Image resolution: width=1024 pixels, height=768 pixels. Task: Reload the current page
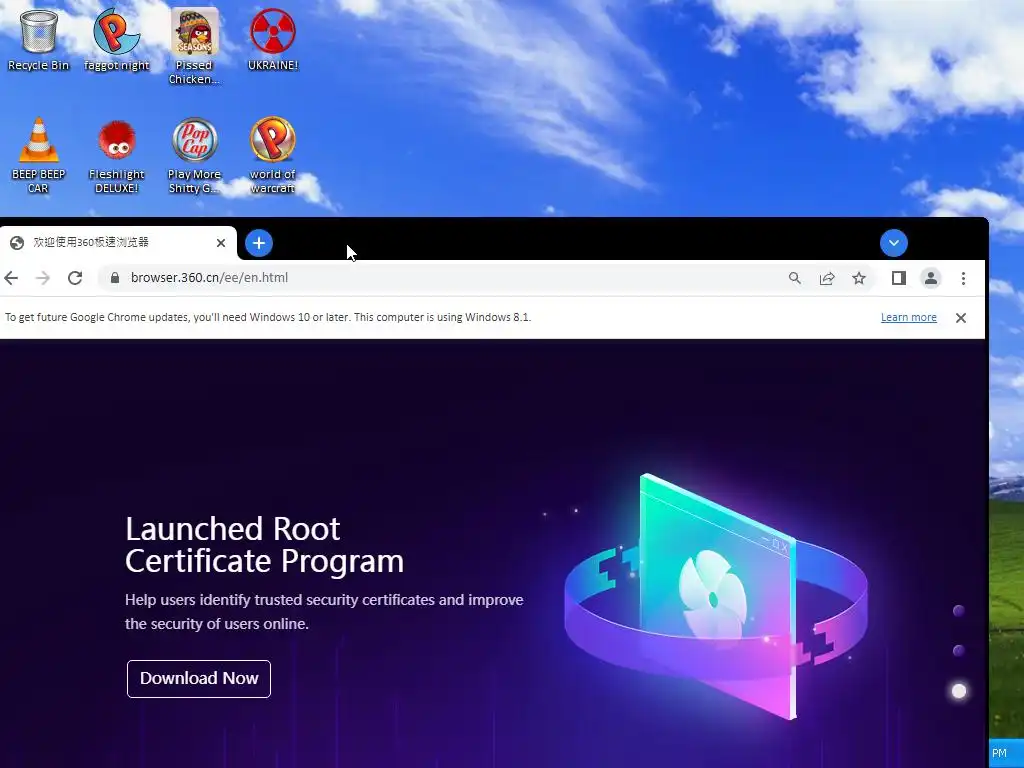coord(75,278)
